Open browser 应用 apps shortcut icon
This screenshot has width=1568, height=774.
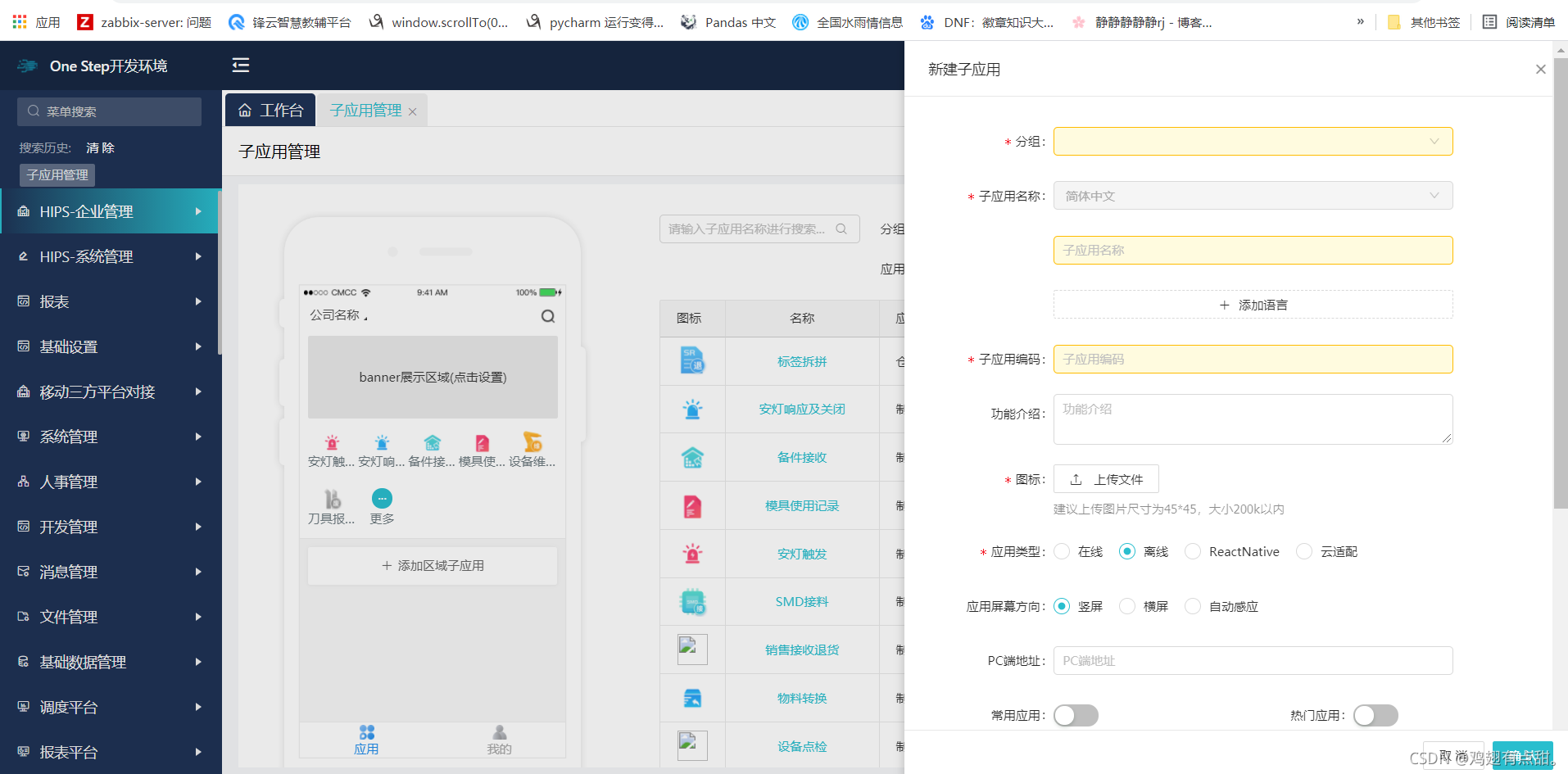click(20, 22)
